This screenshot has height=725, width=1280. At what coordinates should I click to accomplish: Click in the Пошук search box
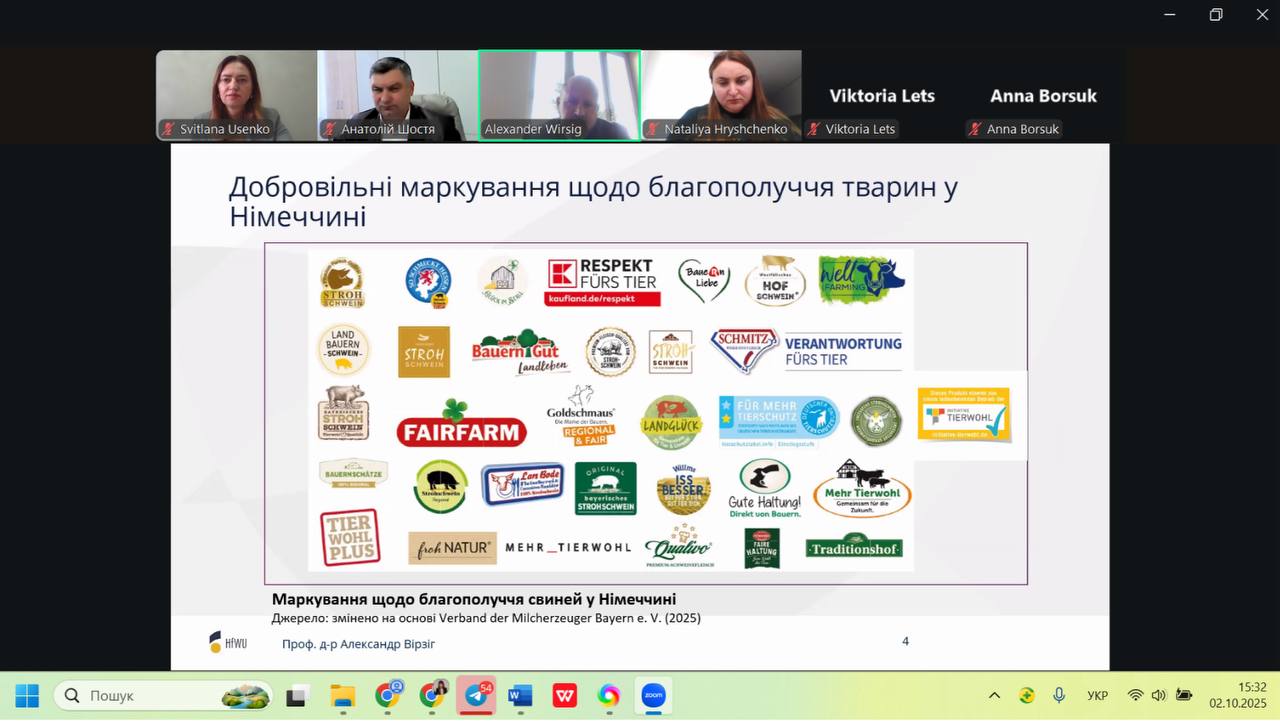(150, 696)
